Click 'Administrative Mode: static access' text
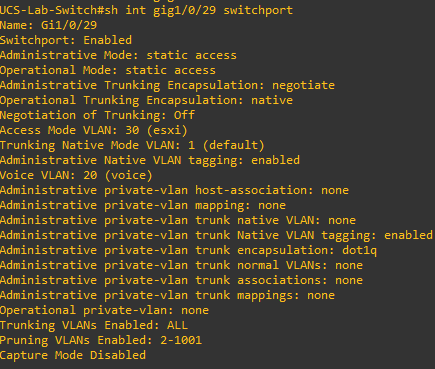 118,55
